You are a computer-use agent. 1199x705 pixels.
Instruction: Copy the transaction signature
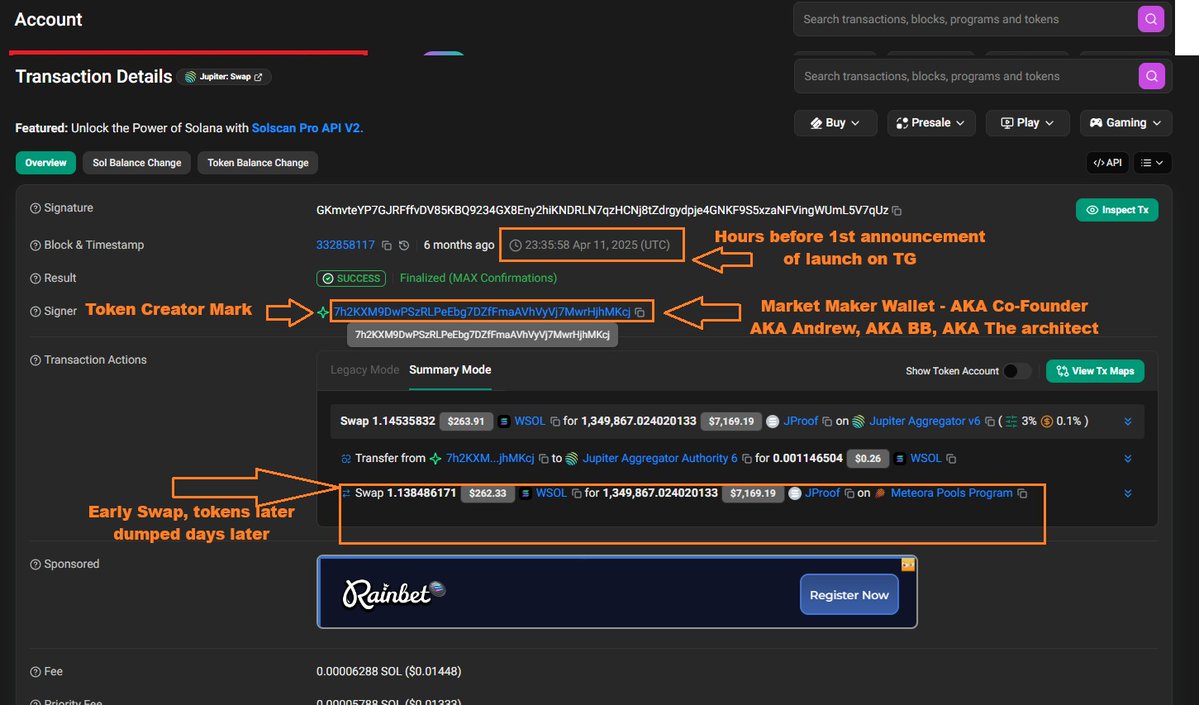pos(897,211)
